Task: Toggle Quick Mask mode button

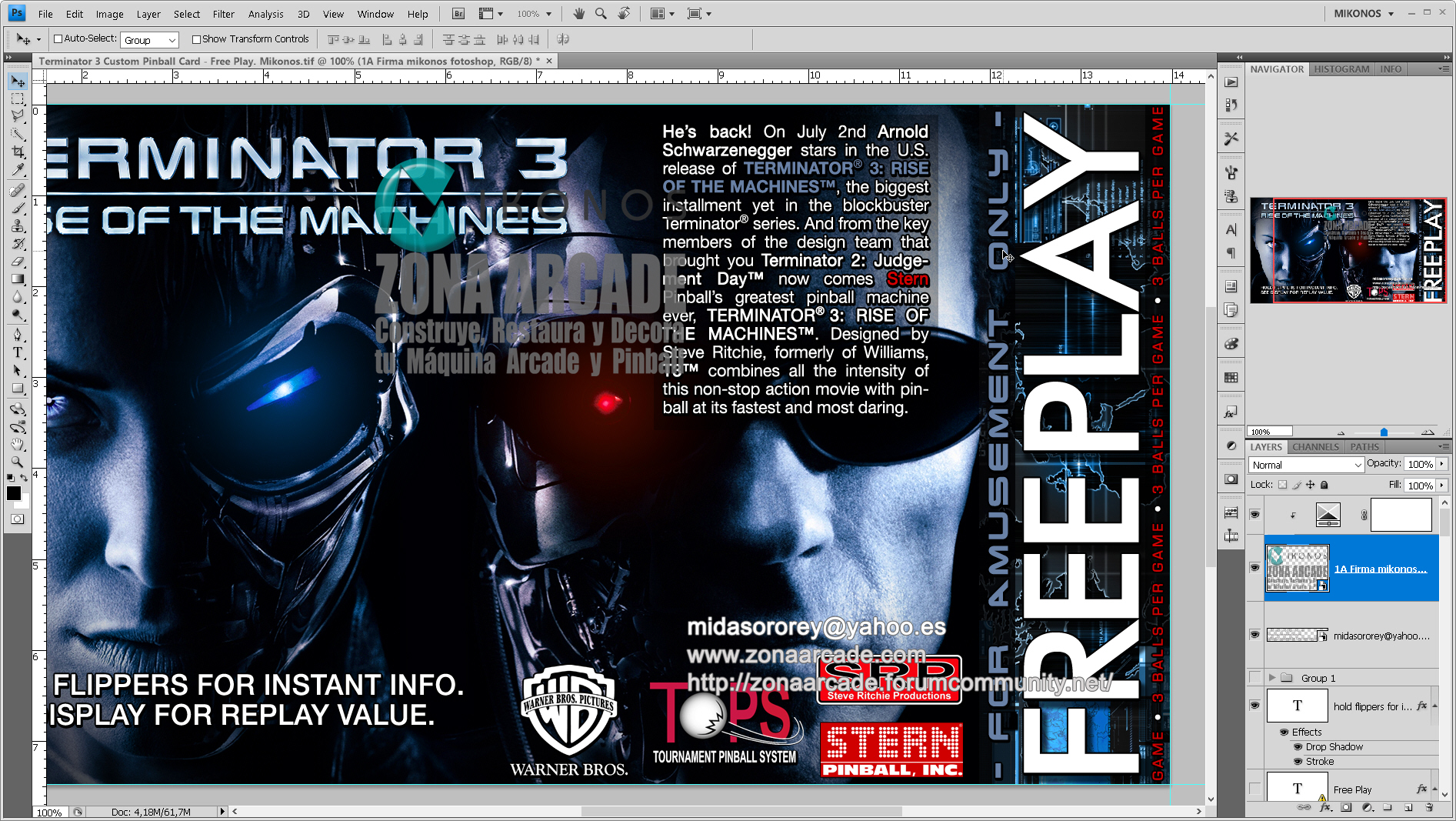Action: [17, 519]
